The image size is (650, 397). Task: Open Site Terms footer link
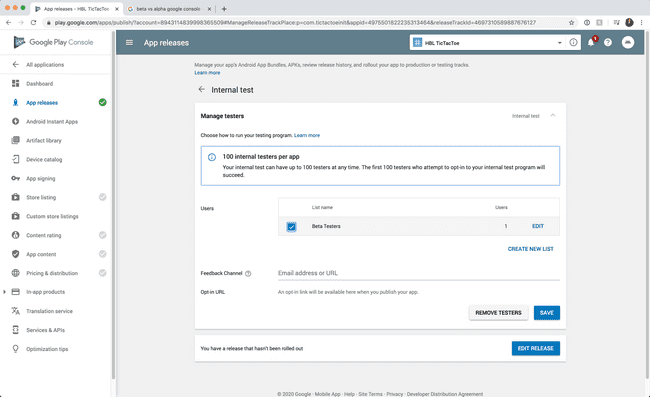click(x=370, y=394)
